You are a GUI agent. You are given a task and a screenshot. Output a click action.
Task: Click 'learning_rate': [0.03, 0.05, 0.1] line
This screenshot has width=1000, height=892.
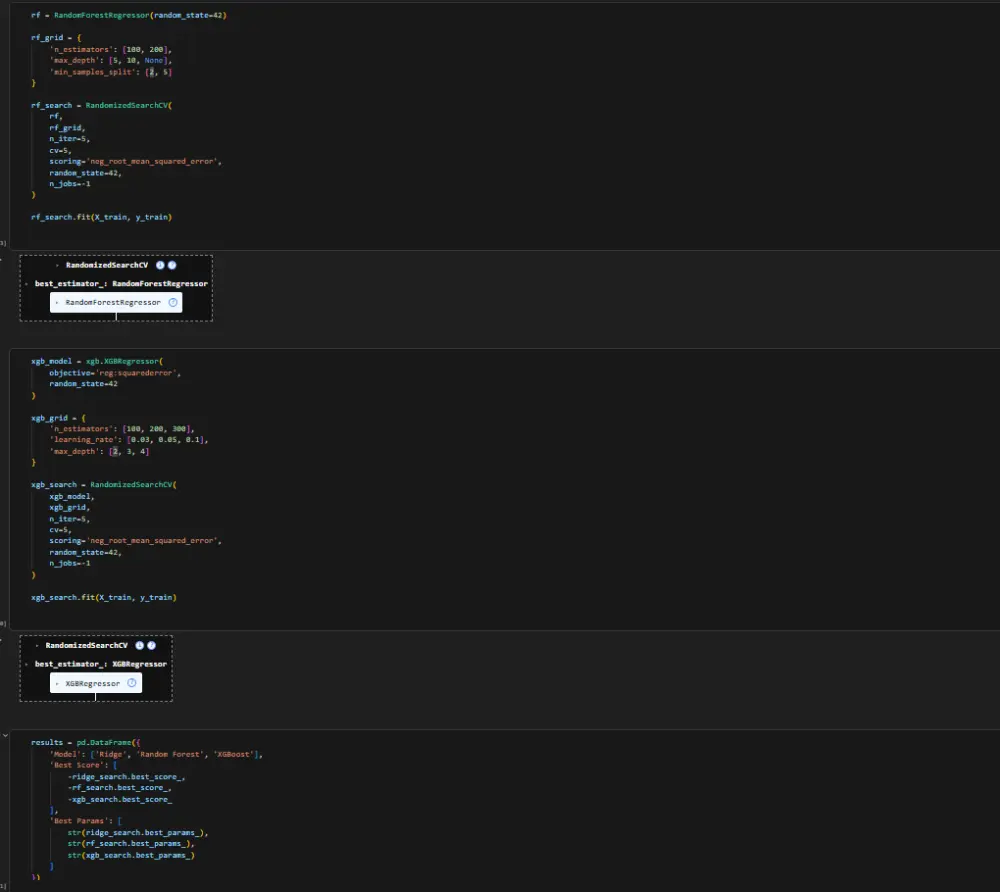point(129,440)
